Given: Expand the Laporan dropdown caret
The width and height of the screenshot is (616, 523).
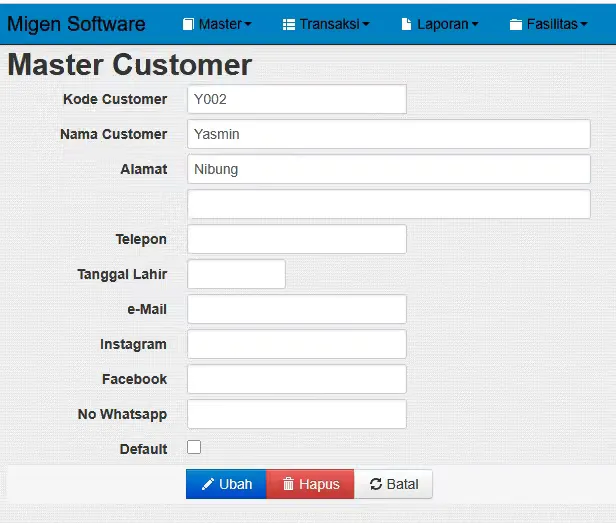Looking at the screenshot, I should [475, 24].
